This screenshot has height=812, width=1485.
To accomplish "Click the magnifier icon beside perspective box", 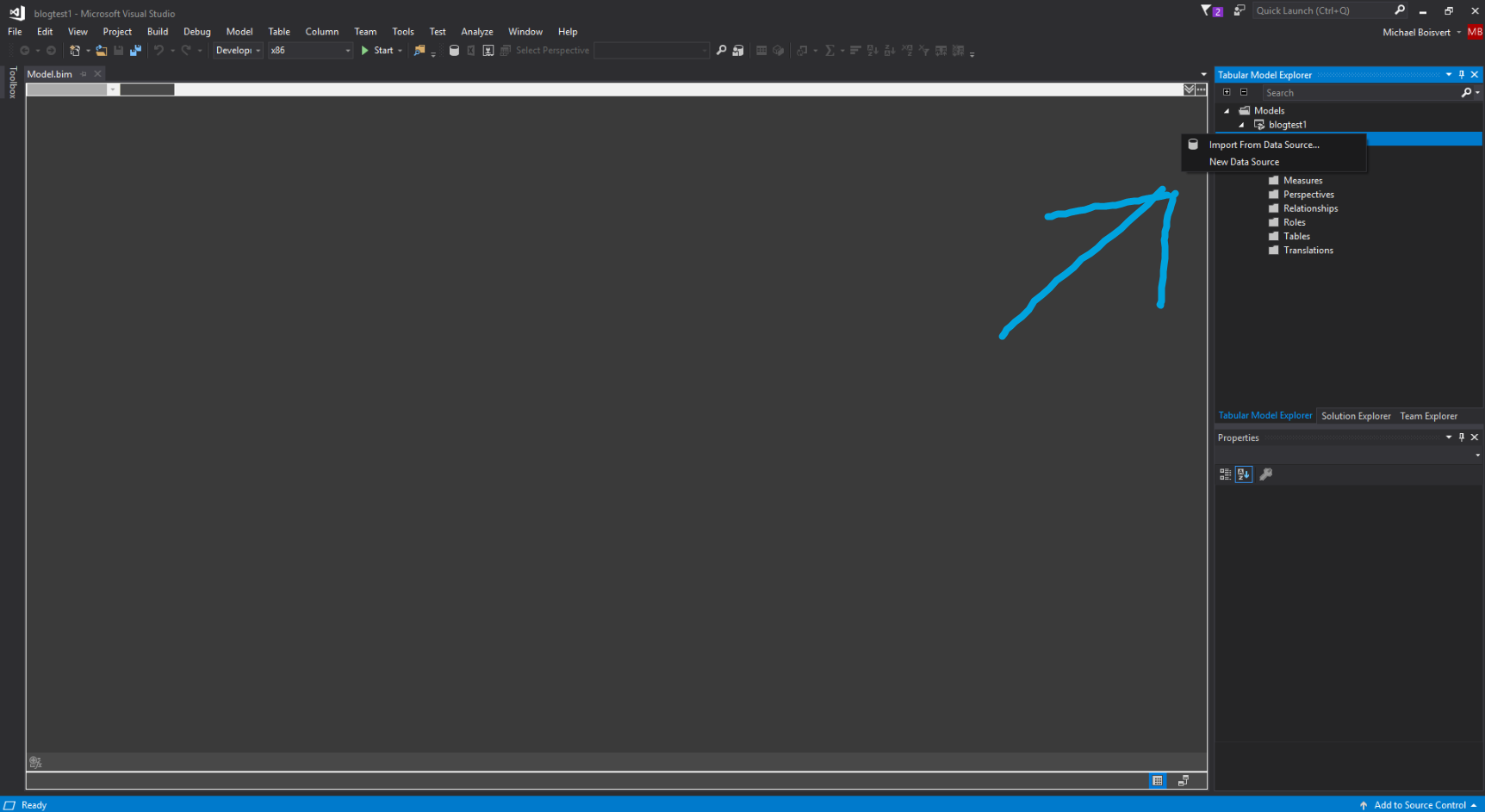I will pos(722,51).
